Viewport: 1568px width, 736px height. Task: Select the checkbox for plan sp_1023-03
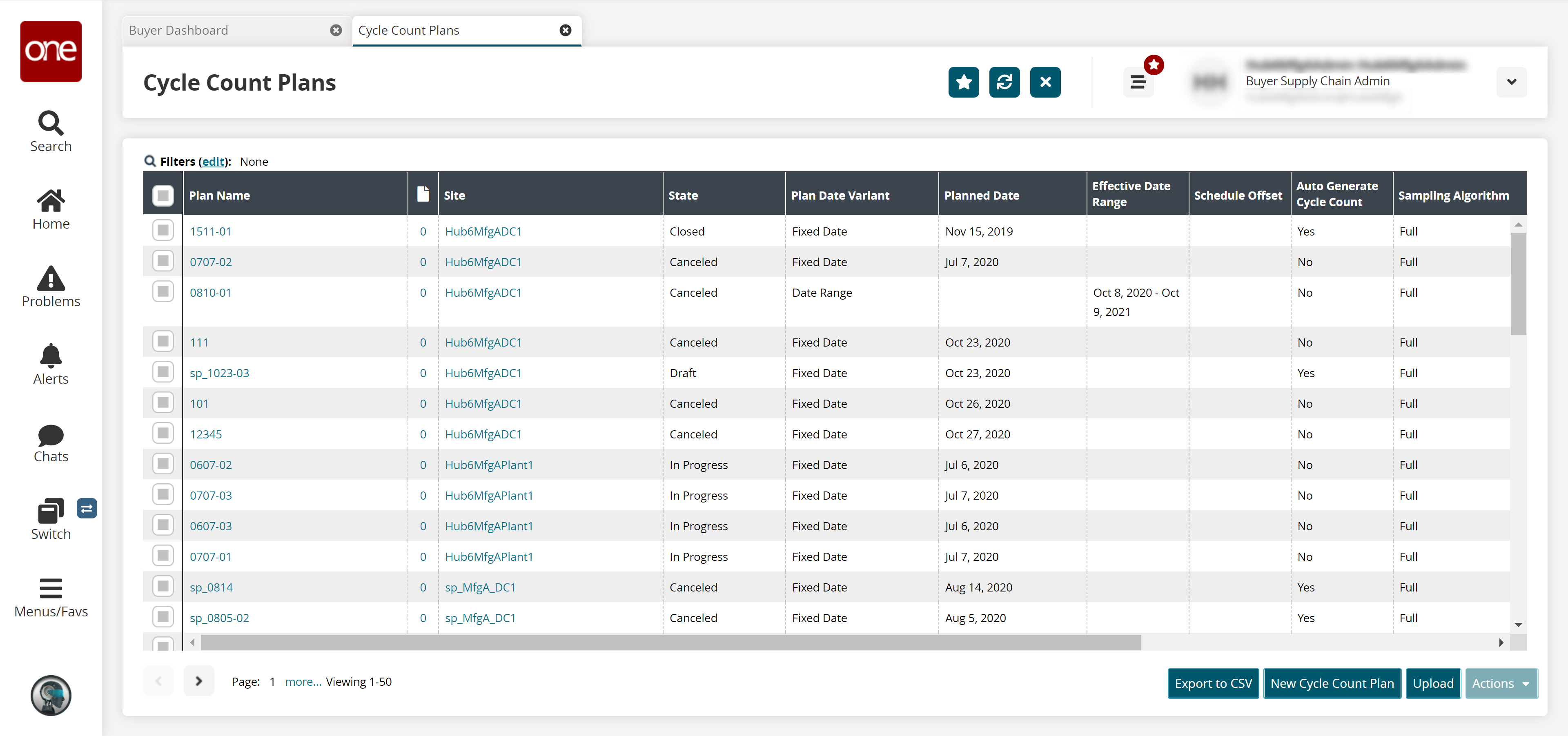[x=163, y=371]
